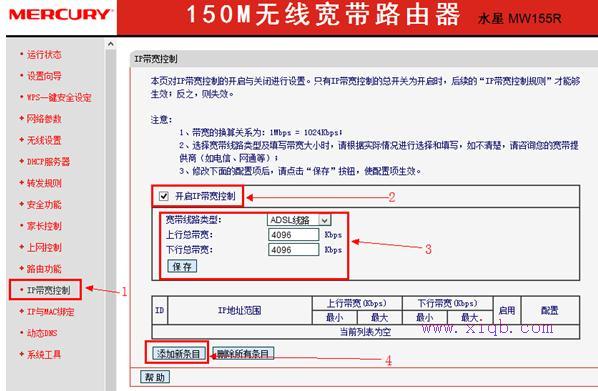Screen dimensions: 598x391
Task: Click the 启用 column header
Action: (507, 310)
